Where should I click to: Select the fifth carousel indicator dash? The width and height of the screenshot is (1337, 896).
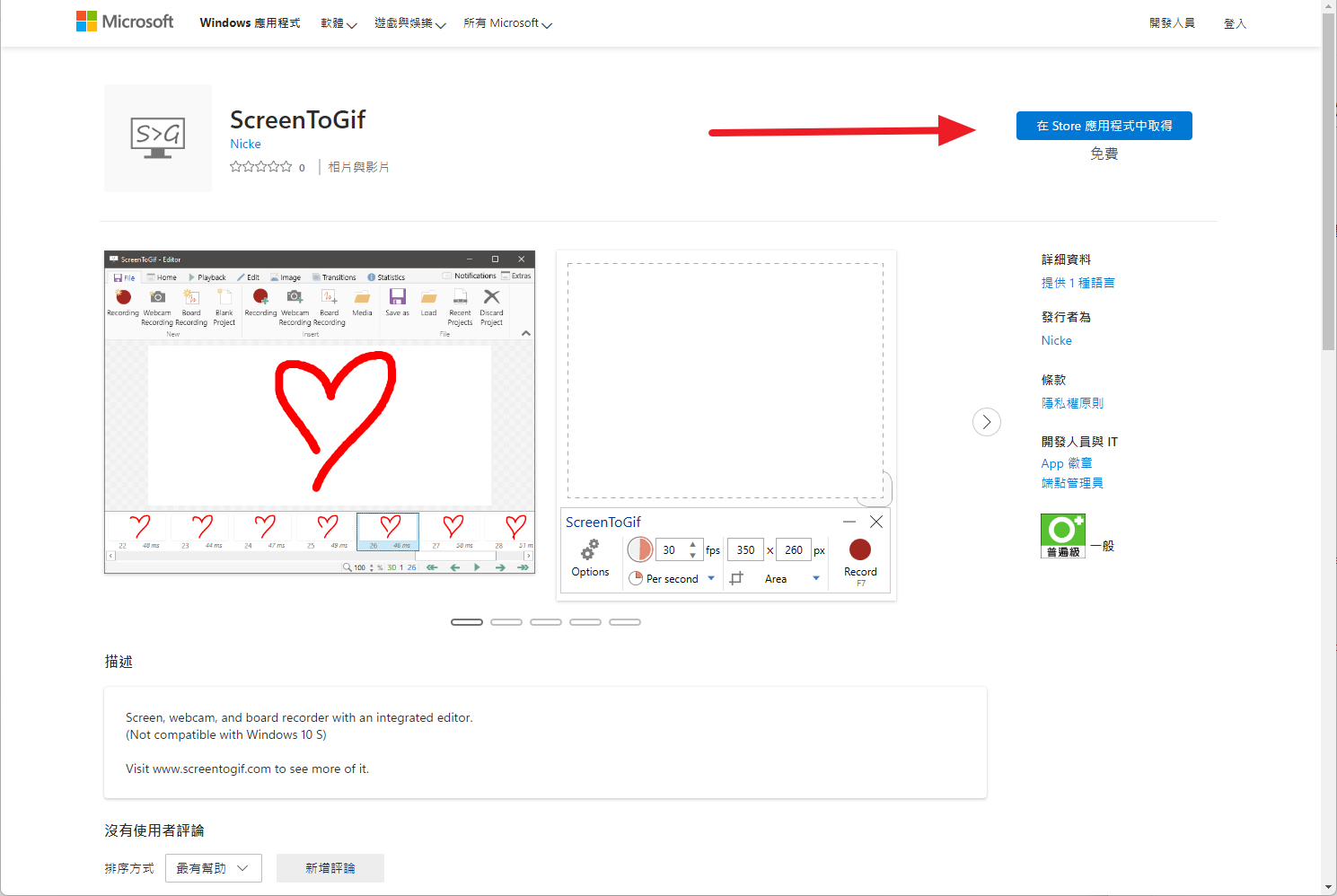point(625,622)
